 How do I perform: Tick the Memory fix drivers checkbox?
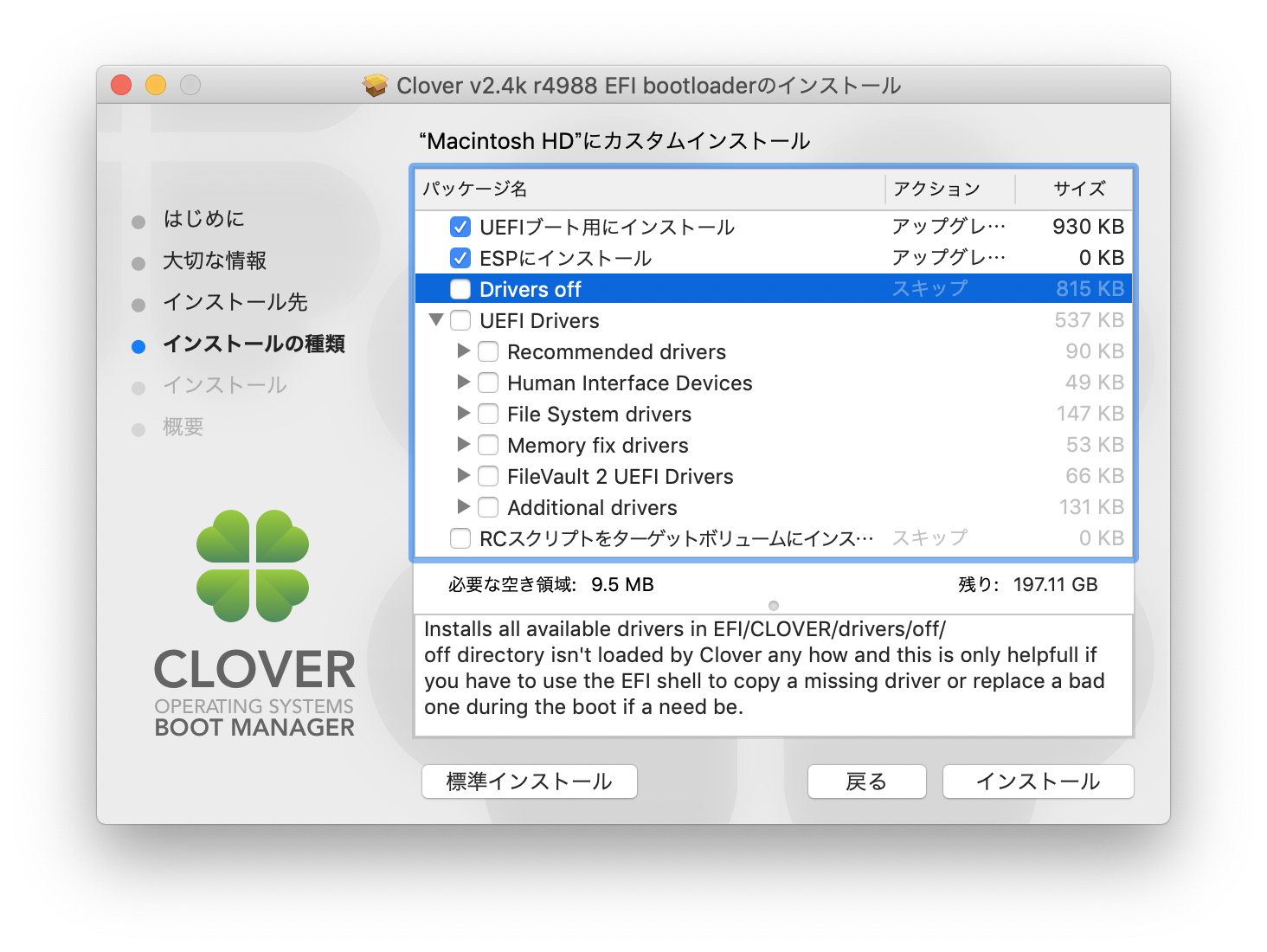(488, 445)
